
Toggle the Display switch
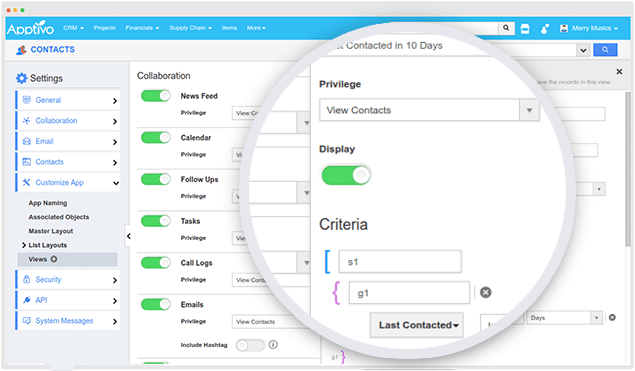[346, 175]
